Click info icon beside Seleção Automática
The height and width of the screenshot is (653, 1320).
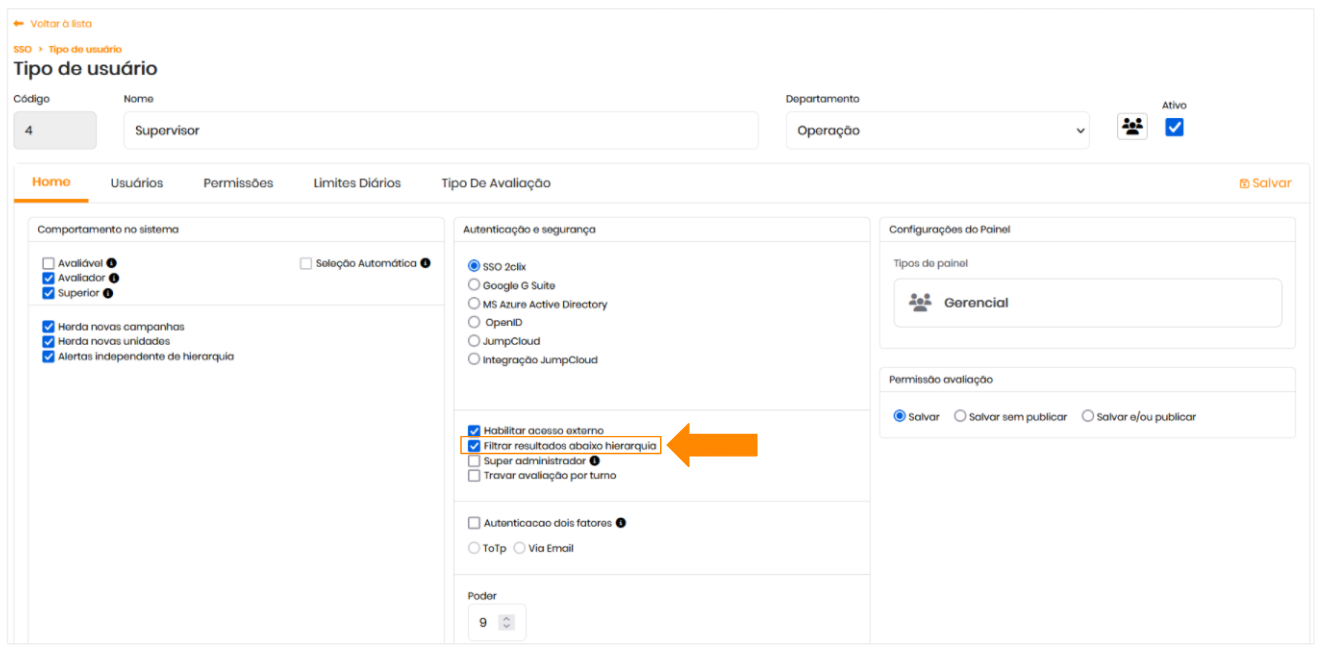click(x=425, y=263)
